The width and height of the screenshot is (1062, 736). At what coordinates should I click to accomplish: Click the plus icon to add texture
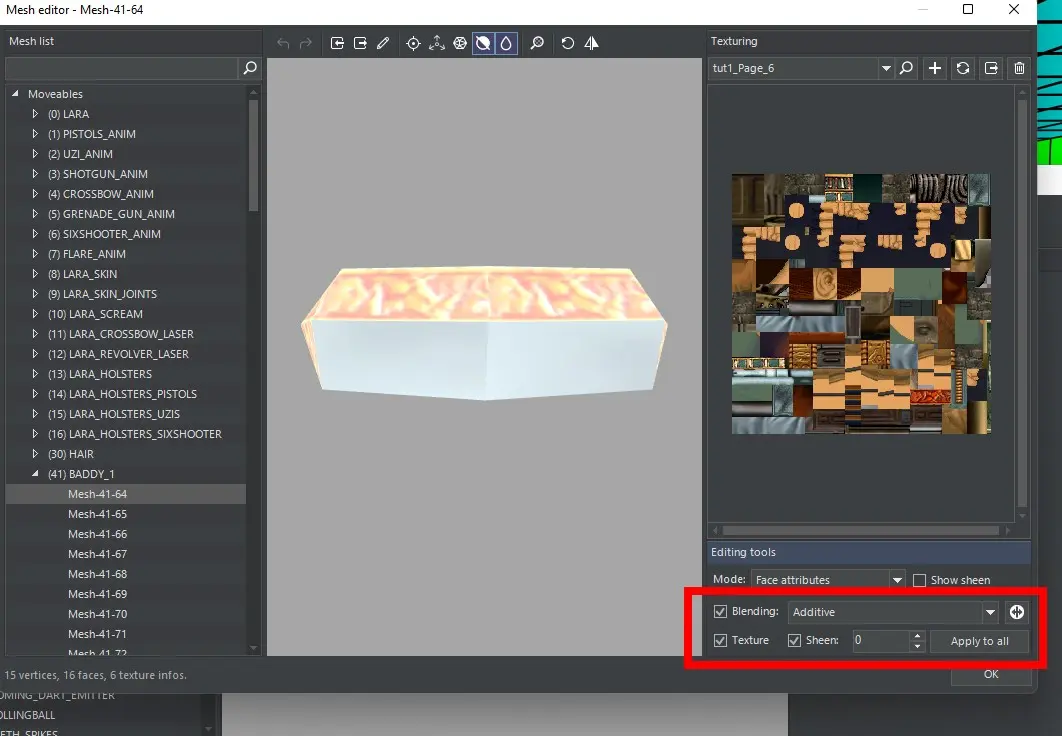pyautogui.click(x=935, y=68)
